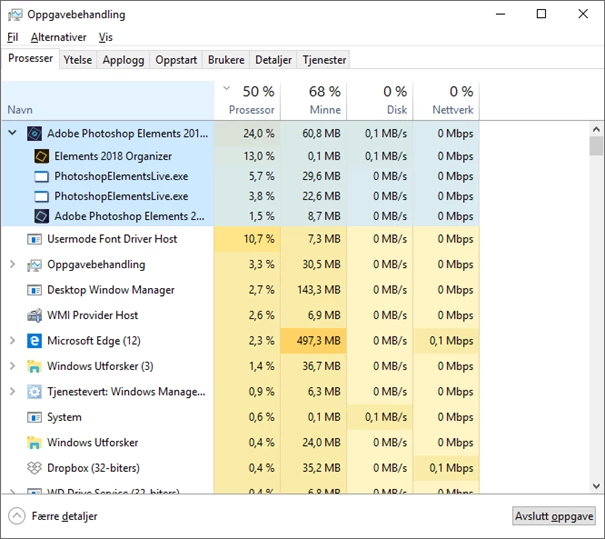Select the Elements 2018 Organizer row name
This screenshot has height=539, width=605.
click(113, 156)
